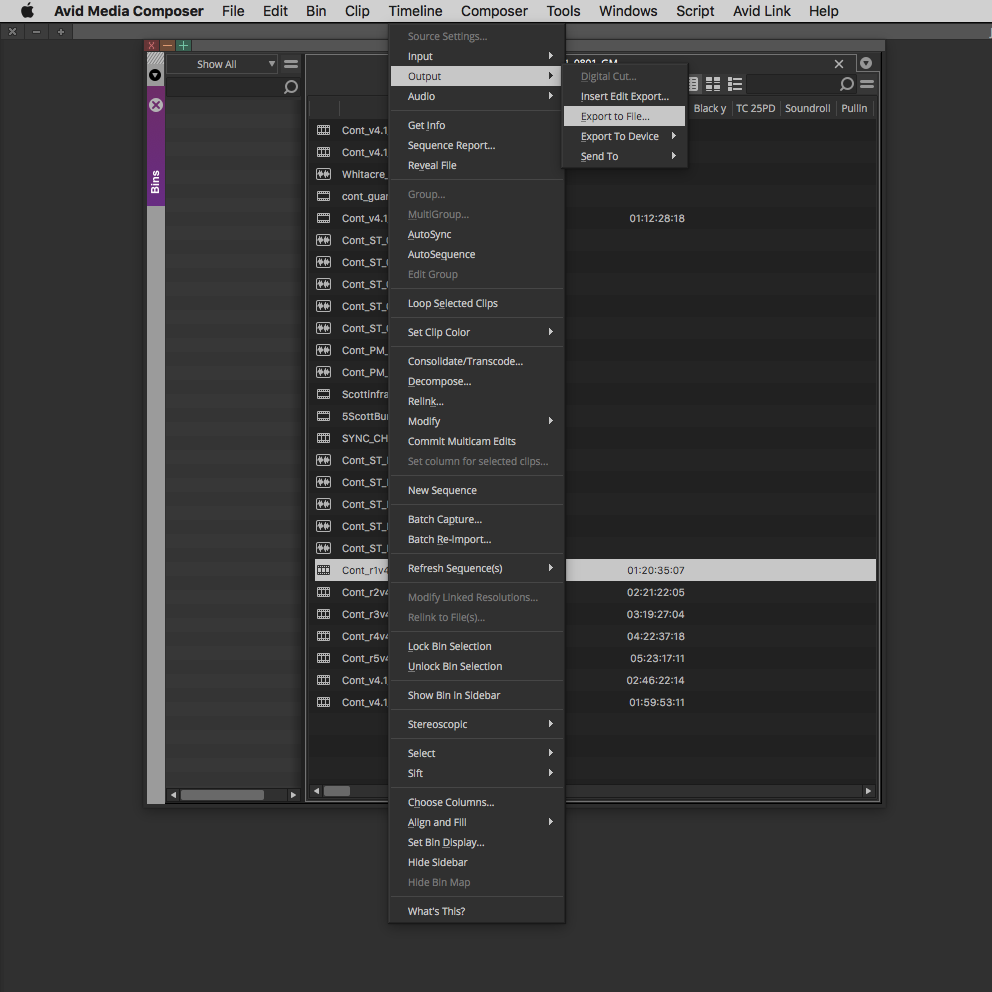This screenshot has height=992, width=992.
Task: Close the open bin tab
Action: coord(839,64)
